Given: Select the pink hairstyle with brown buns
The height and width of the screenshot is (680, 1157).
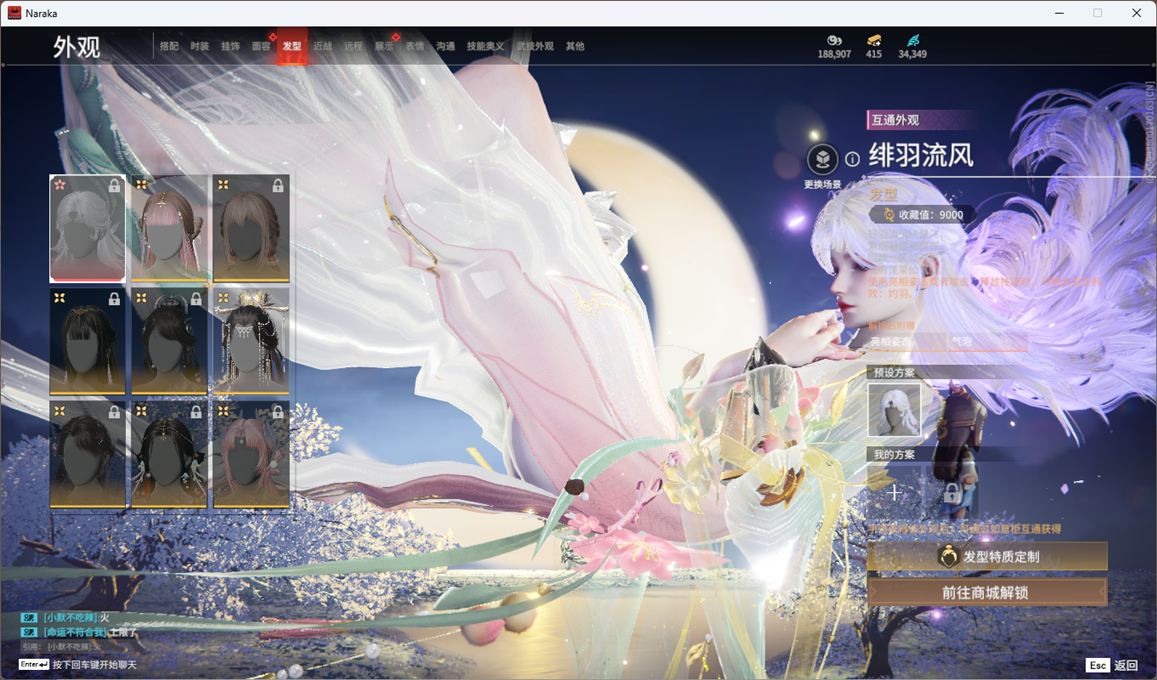Looking at the screenshot, I should point(169,229).
